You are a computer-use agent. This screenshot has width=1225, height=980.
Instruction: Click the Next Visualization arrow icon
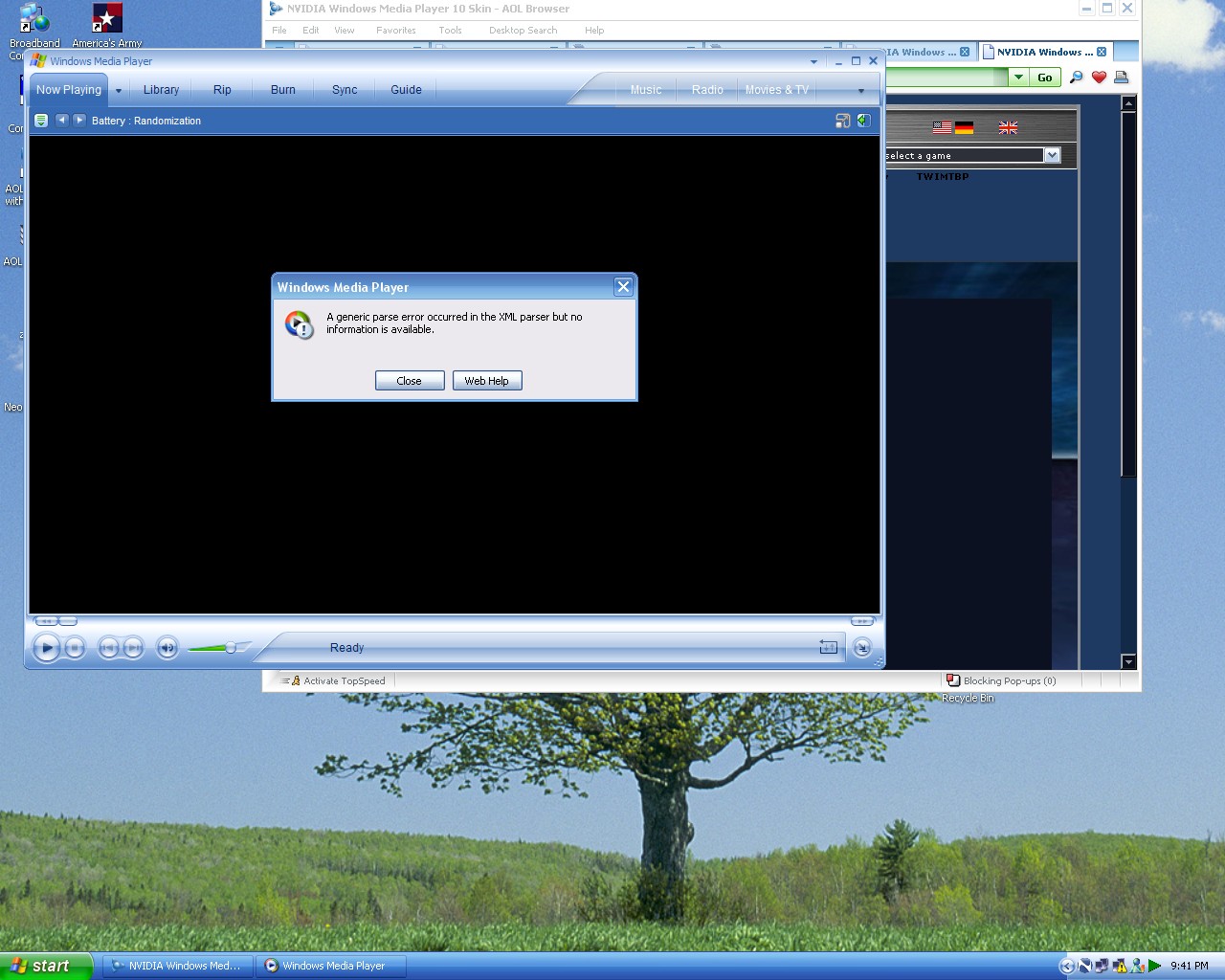coord(79,121)
